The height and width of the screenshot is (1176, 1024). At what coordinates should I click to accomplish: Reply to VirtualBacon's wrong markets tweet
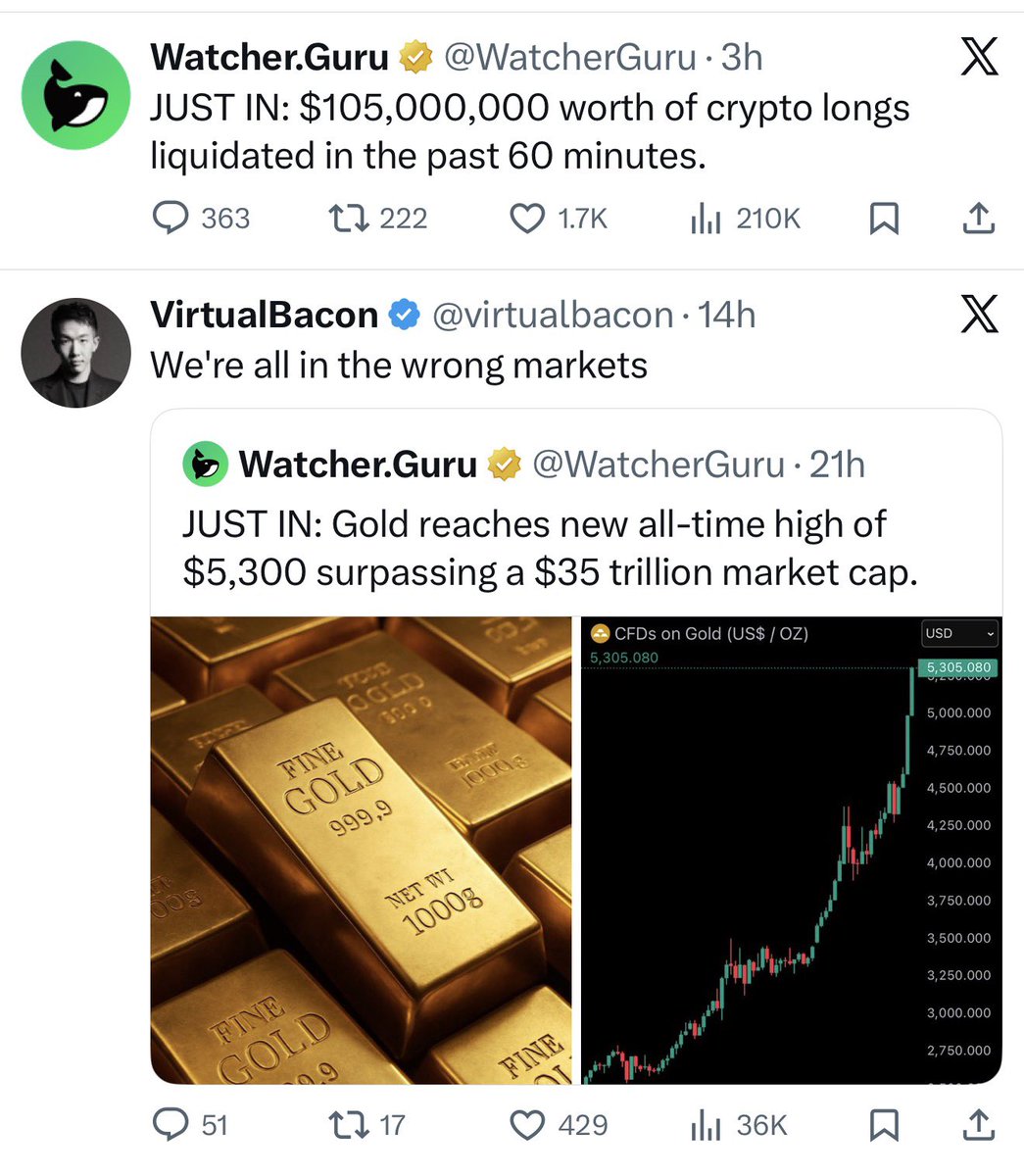171,1125
